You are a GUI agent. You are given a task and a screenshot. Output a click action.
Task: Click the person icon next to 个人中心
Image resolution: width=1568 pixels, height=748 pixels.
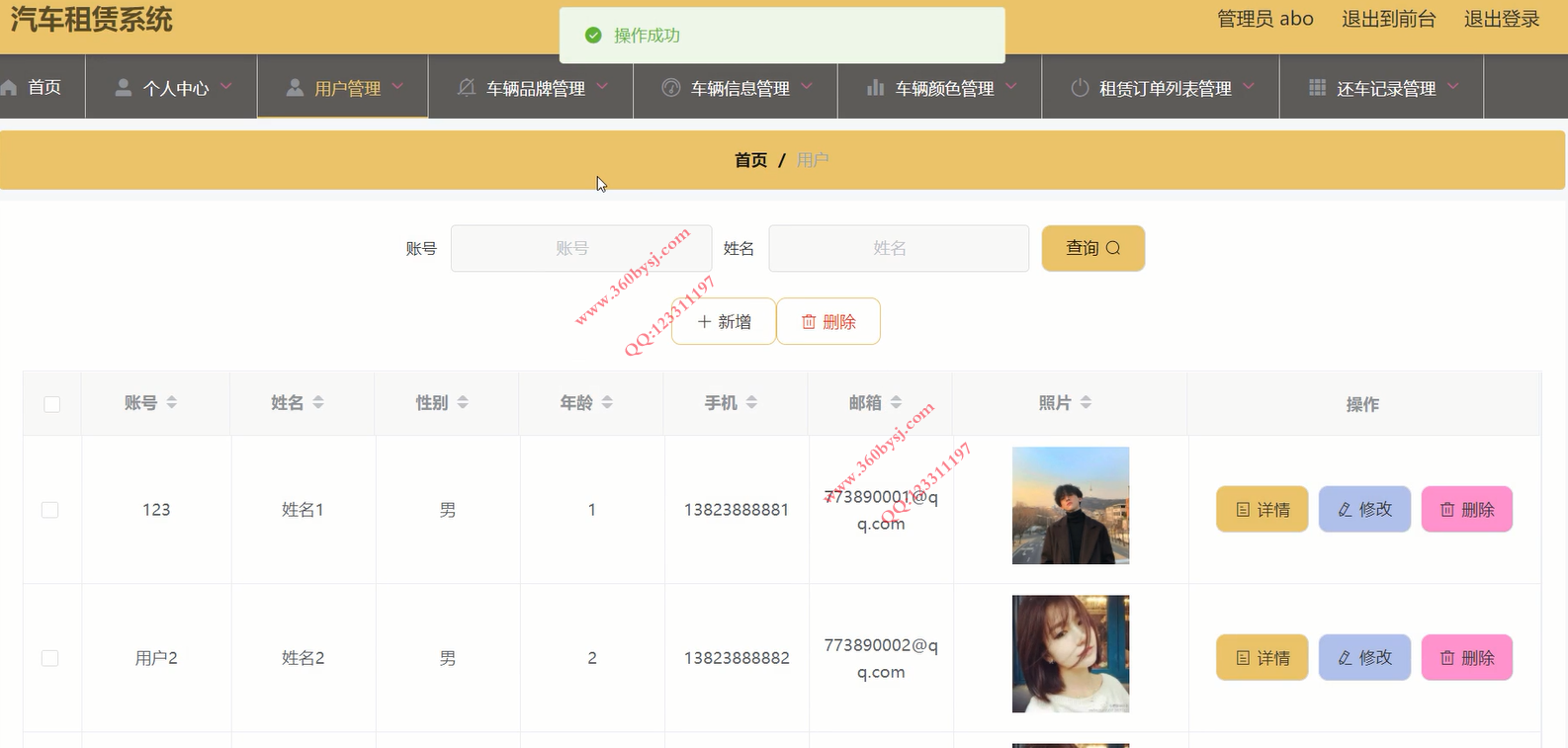[124, 88]
